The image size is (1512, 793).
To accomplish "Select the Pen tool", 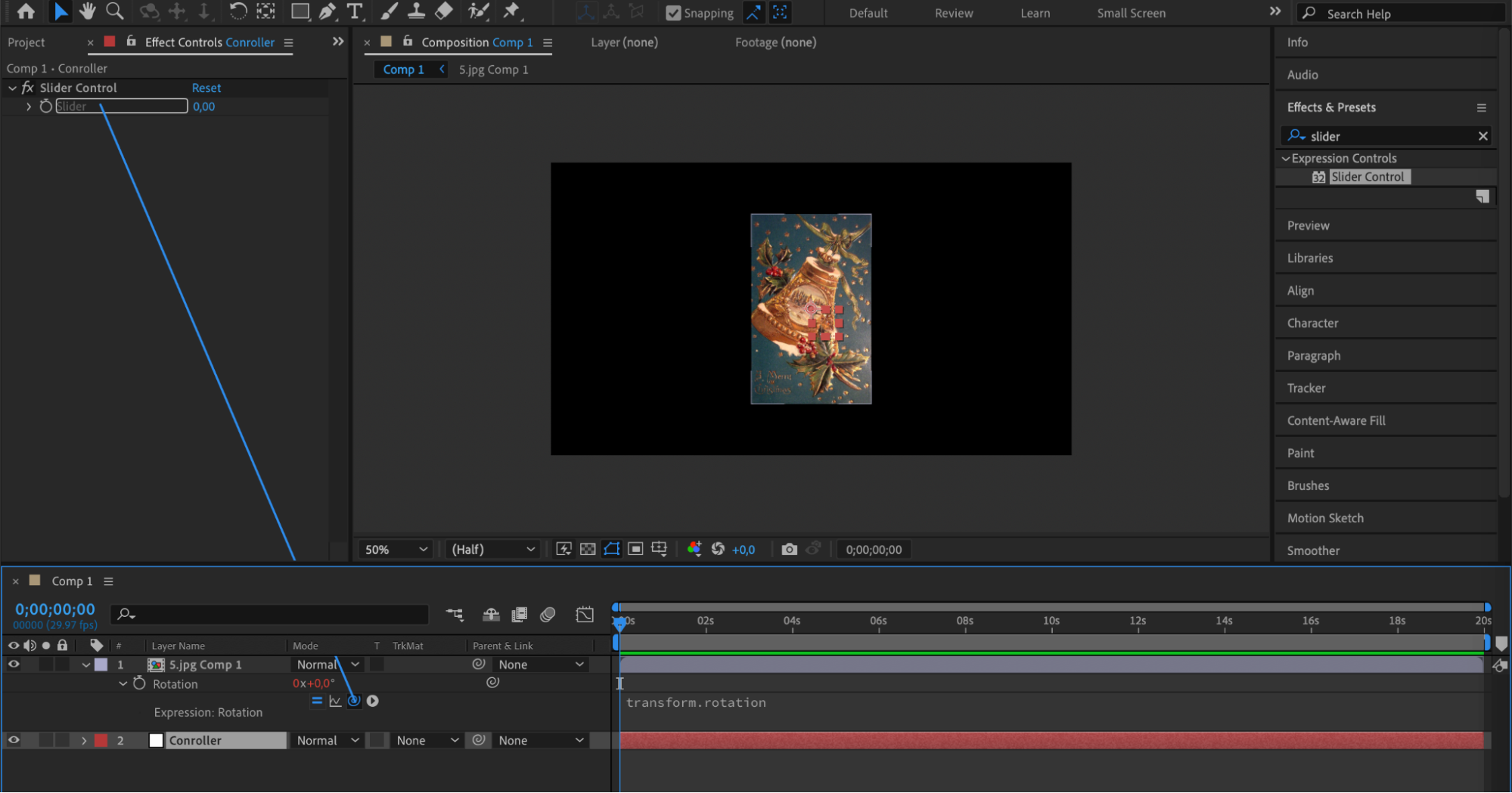I will [327, 11].
